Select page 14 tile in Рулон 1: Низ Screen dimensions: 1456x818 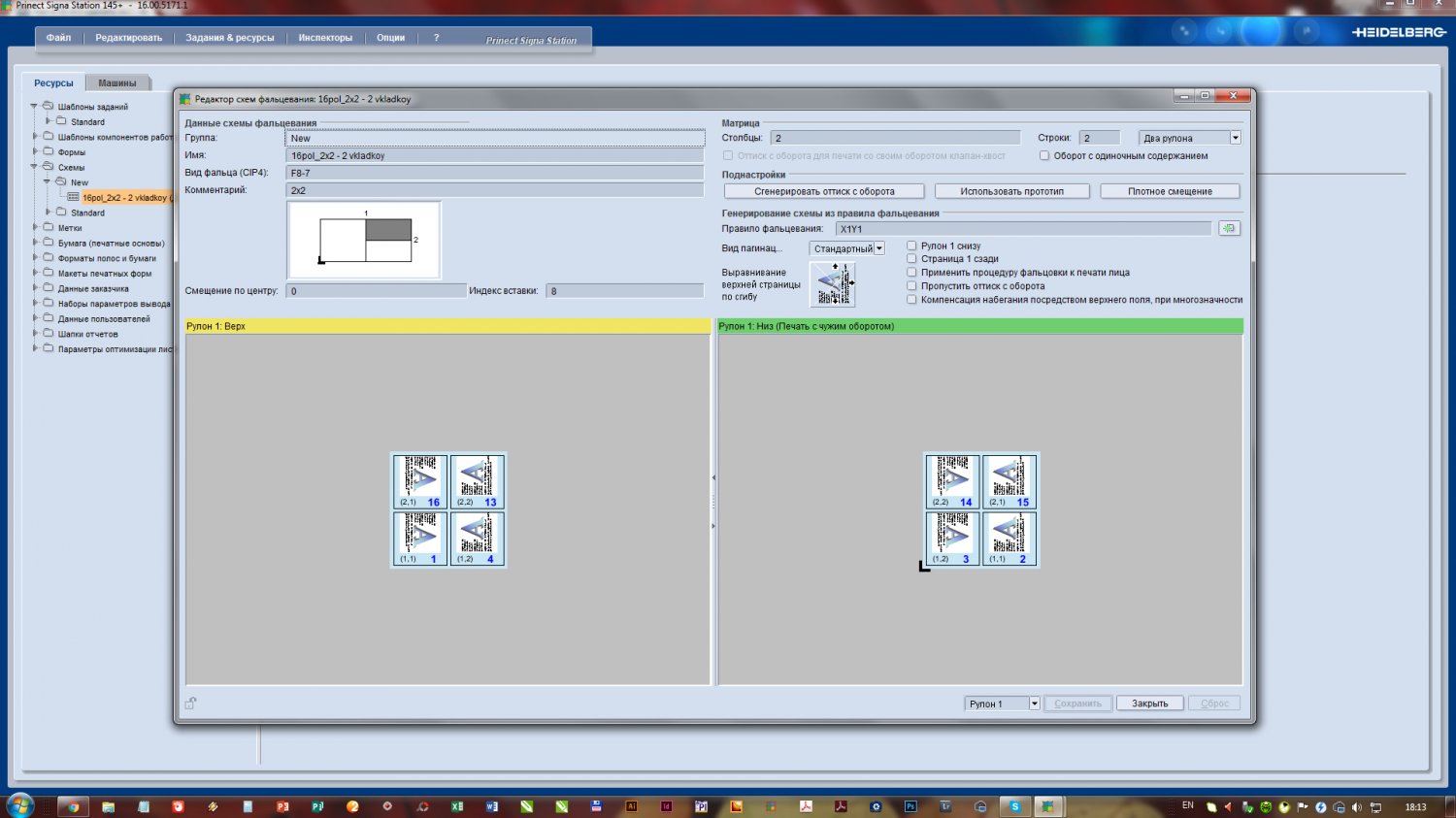click(952, 481)
